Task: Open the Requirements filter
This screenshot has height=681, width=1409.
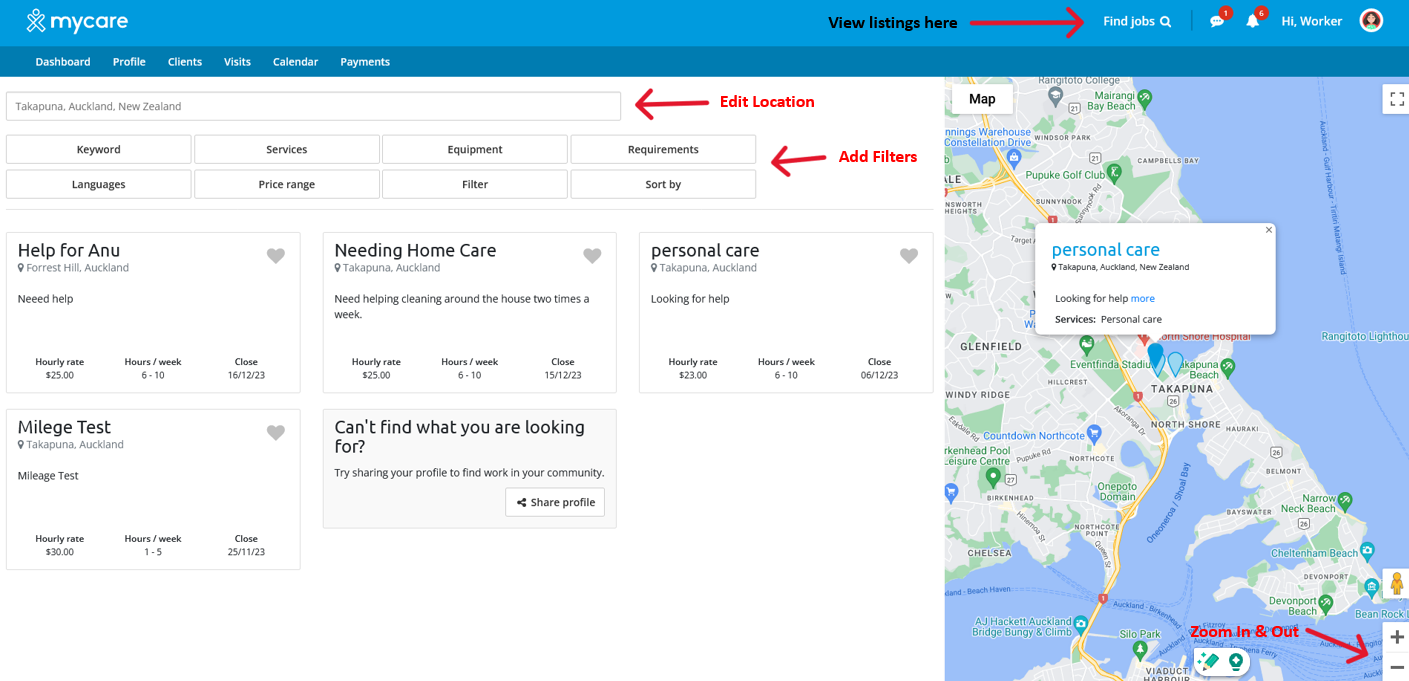Action: [663, 149]
